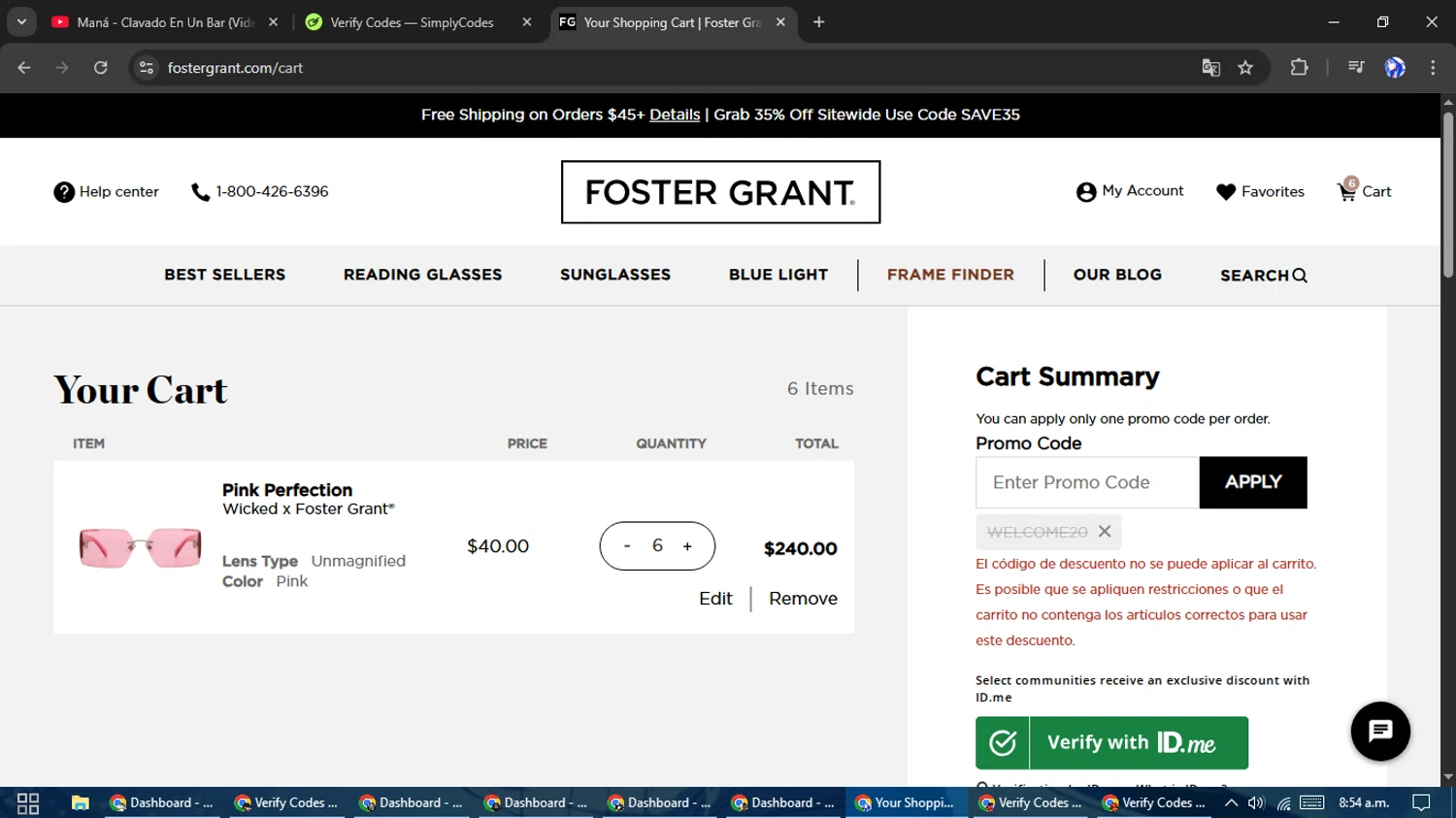Click the page vertical scrollbar

[x=1448, y=195]
